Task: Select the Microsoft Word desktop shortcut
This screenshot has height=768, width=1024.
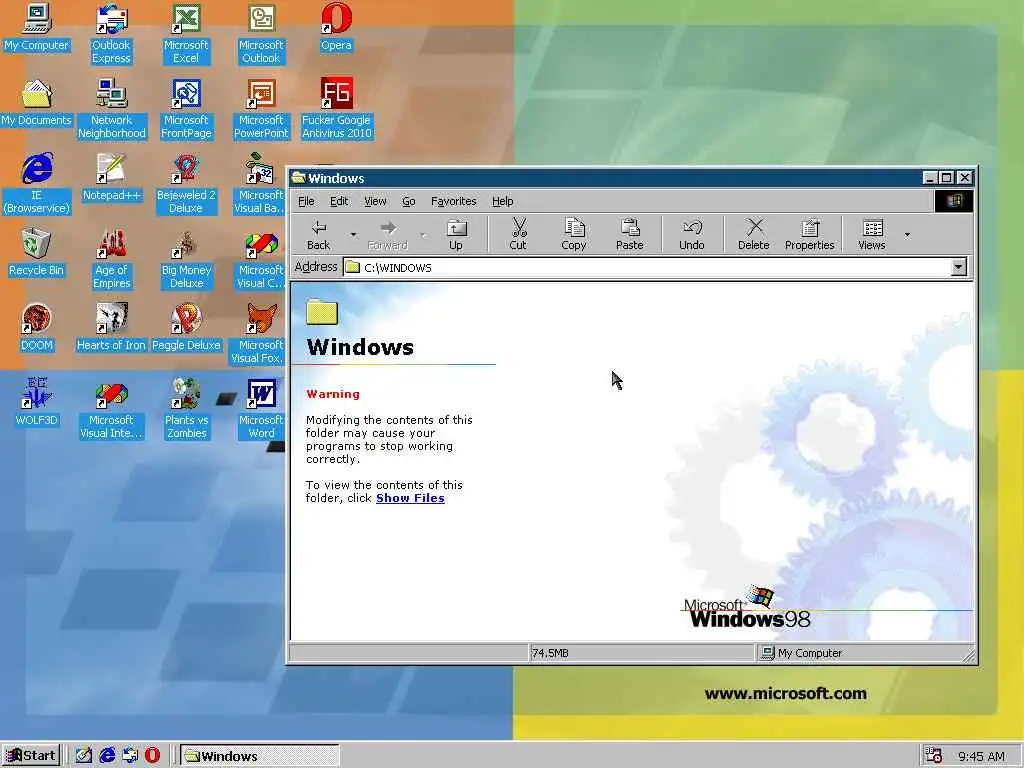Action: tap(261, 409)
